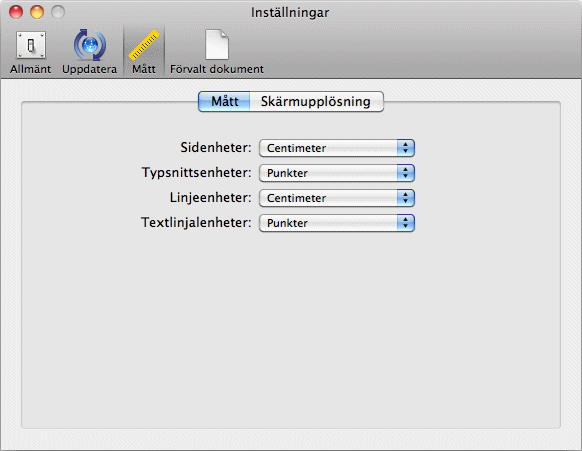Minimize window using the yellow button

coord(37,12)
